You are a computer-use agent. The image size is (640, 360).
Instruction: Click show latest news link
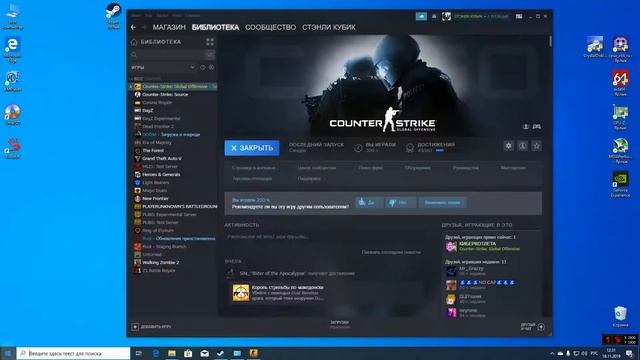[391, 252]
